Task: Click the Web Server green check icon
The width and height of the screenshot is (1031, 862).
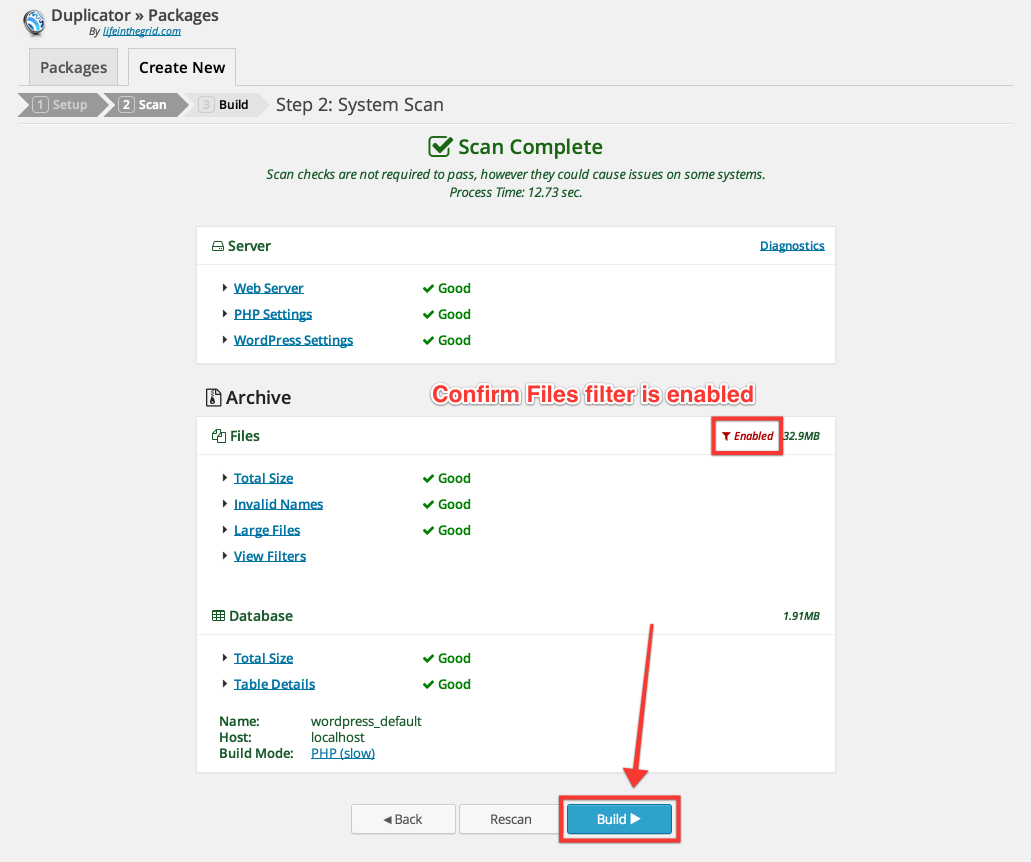Action: click(x=428, y=288)
